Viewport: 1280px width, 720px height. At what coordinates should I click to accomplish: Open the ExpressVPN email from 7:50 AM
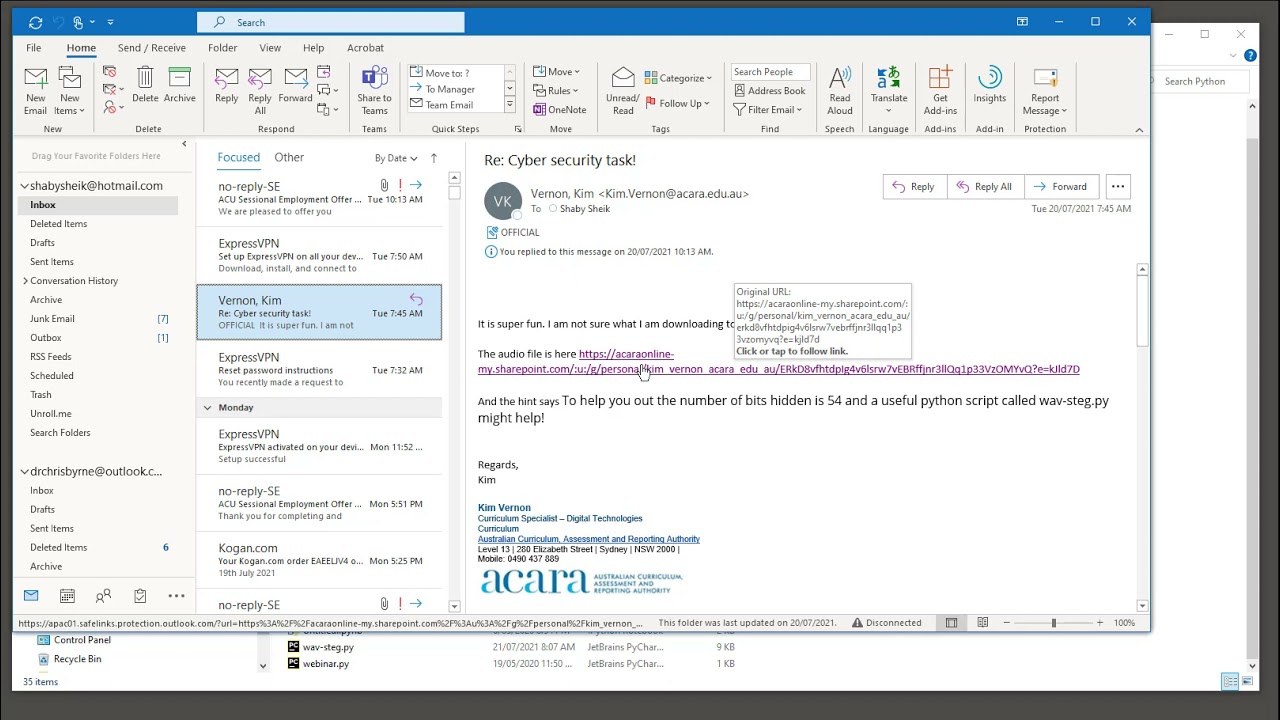pyautogui.click(x=319, y=256)
